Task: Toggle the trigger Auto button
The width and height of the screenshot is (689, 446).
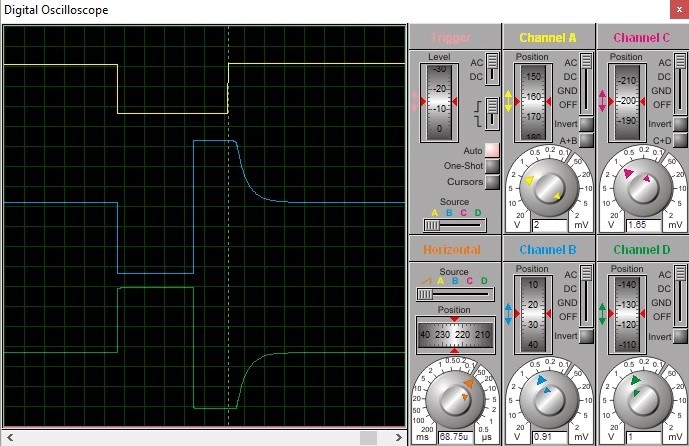Action: (492, 151)
